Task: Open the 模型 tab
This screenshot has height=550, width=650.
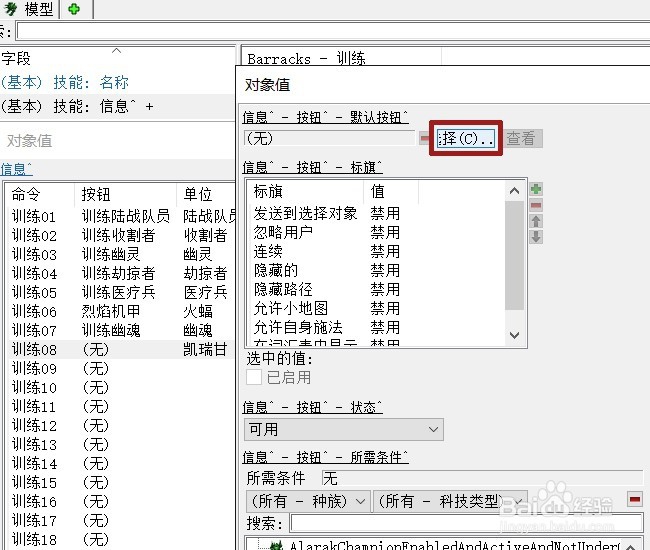Action: pos(29,9)
